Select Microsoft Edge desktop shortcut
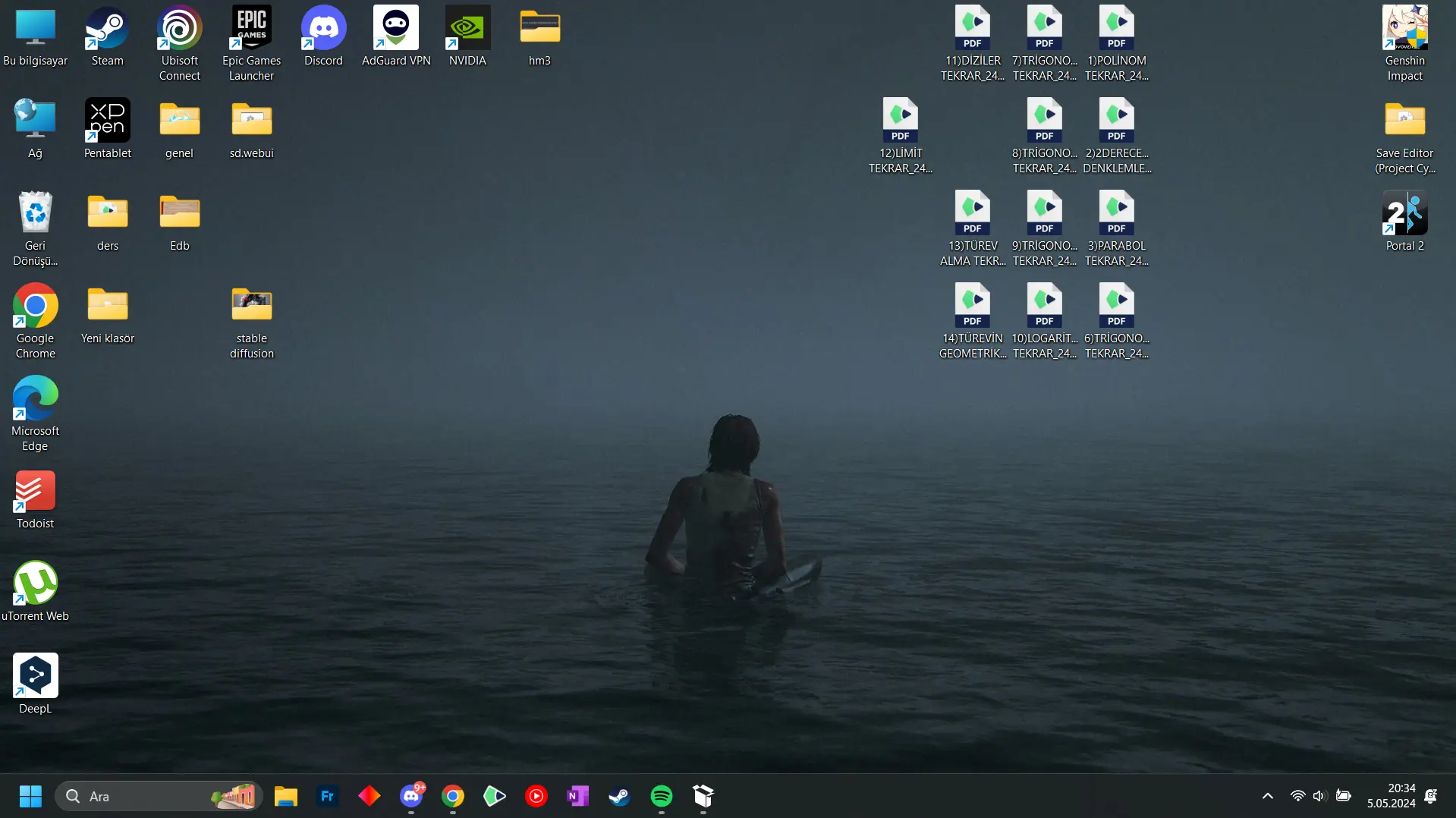The width and height of the screenshot is (1456, 818). pyautogui.click(x=36, y=414)
